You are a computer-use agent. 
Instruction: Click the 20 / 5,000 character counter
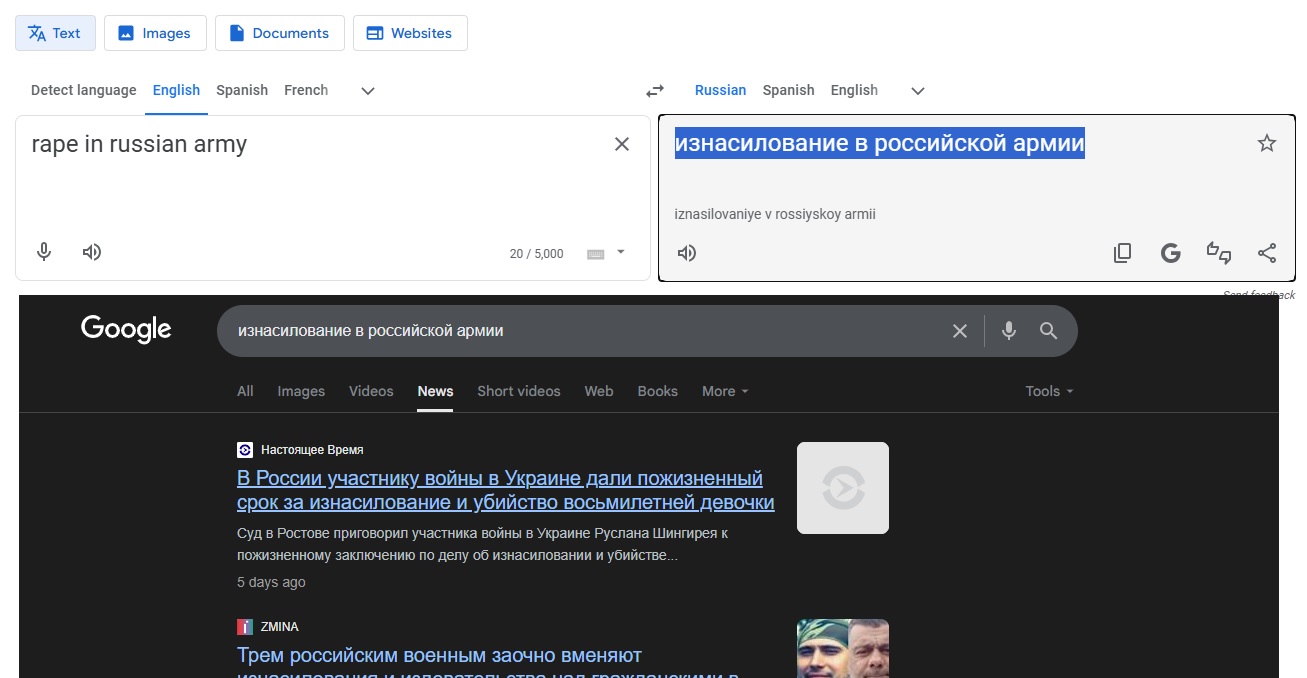(537, 254)
